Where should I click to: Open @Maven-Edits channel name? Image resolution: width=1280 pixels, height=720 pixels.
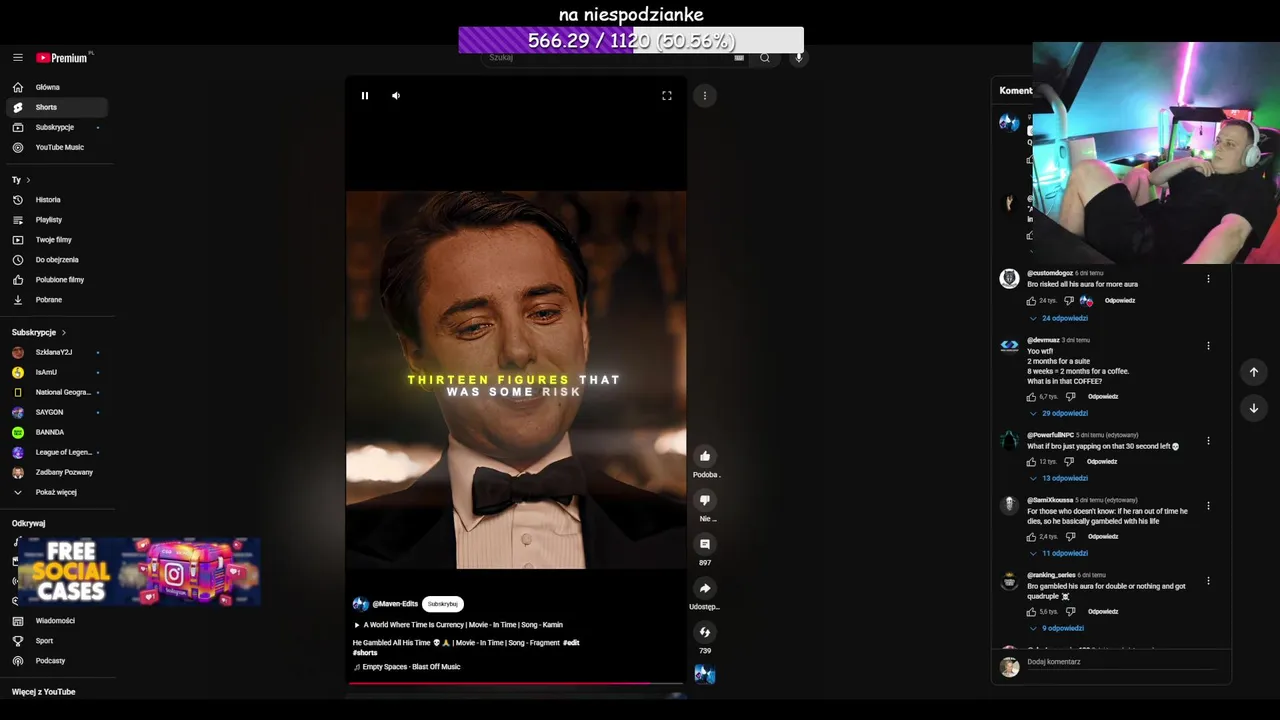(395, 604)
